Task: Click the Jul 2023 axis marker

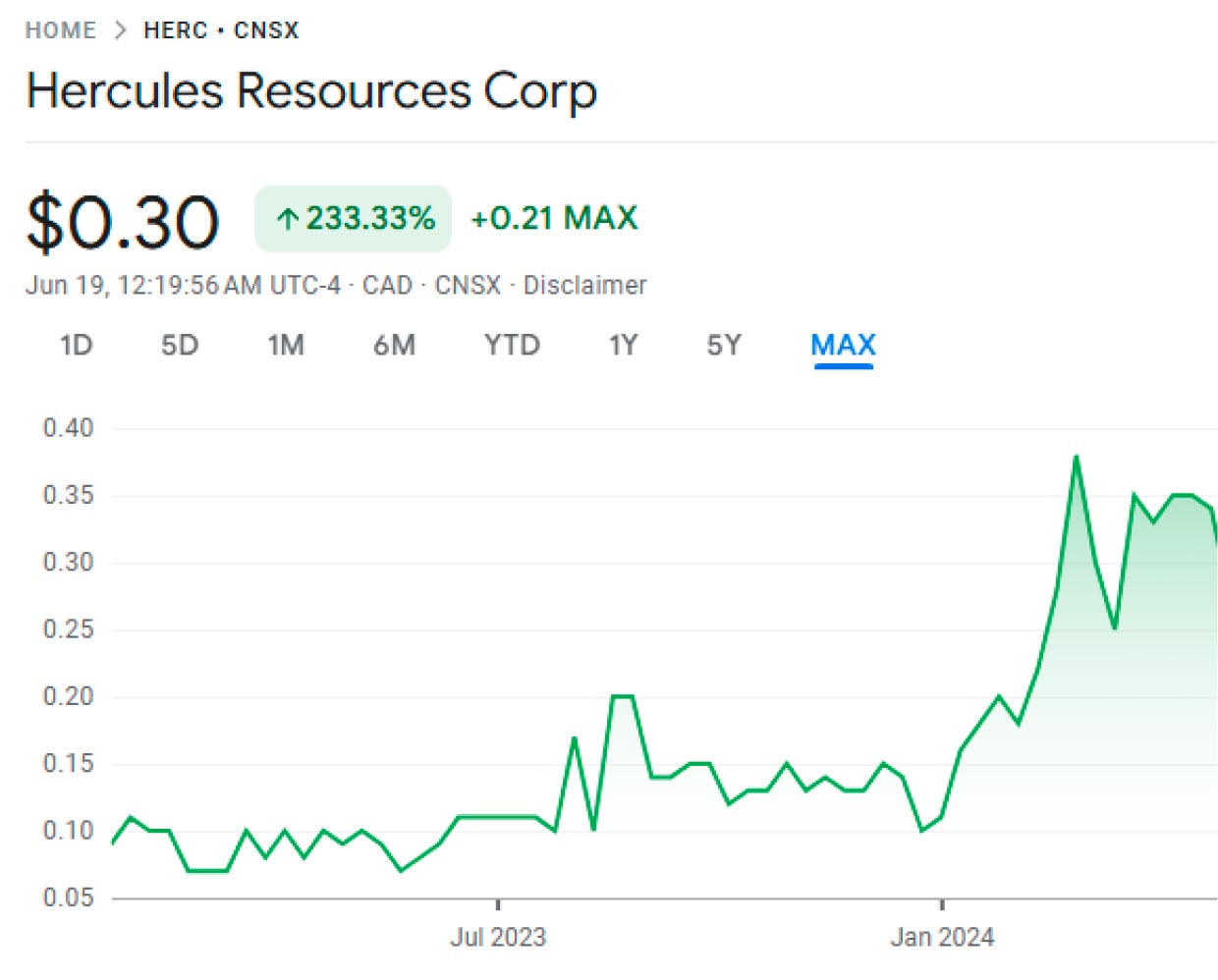Action: tap(498, 937)
